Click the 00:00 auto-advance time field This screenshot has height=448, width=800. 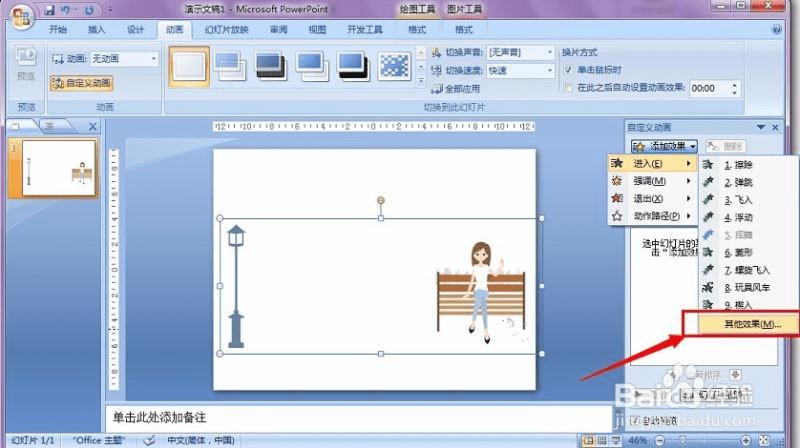pyautogui.click(x=709, y=89)
